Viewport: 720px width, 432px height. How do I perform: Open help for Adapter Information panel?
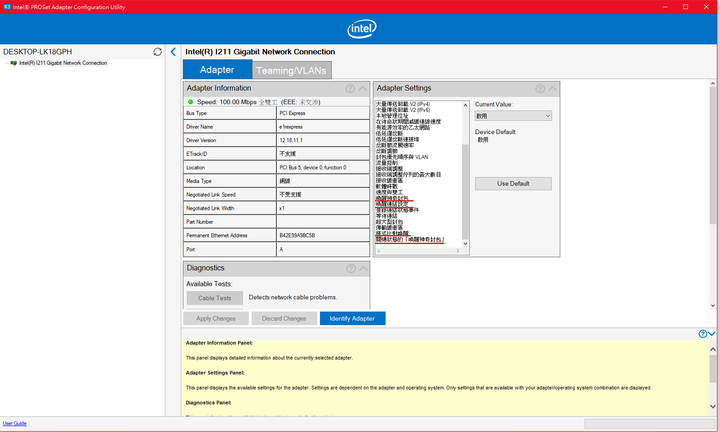(350, 89)
